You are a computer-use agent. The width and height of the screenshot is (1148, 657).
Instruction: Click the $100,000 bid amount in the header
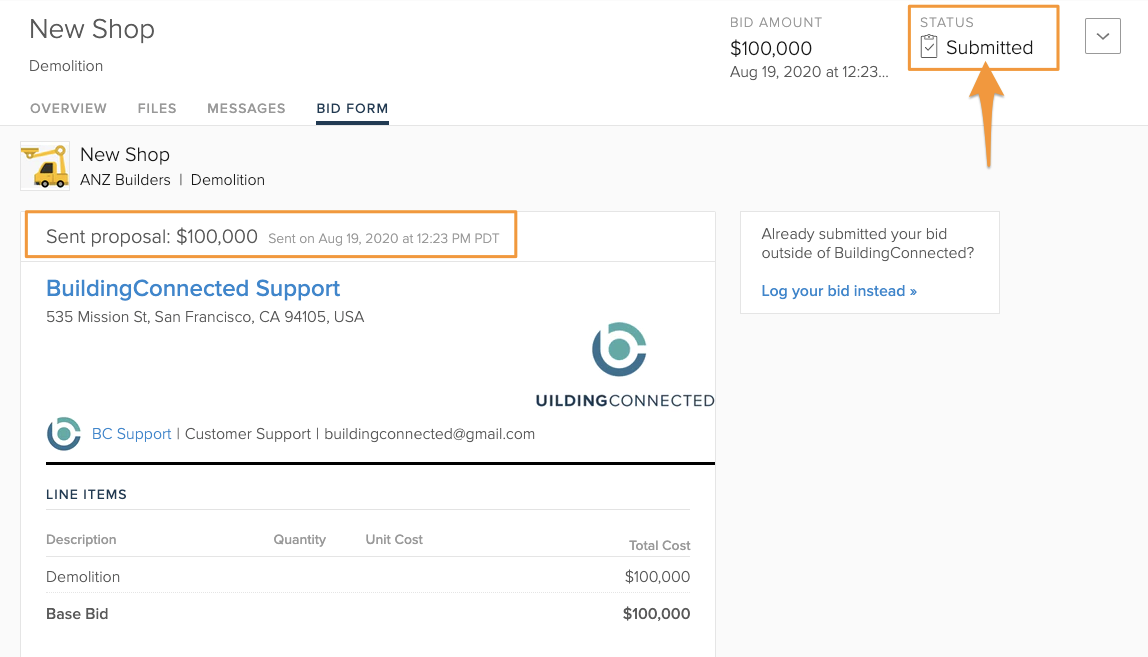(771, 48)
